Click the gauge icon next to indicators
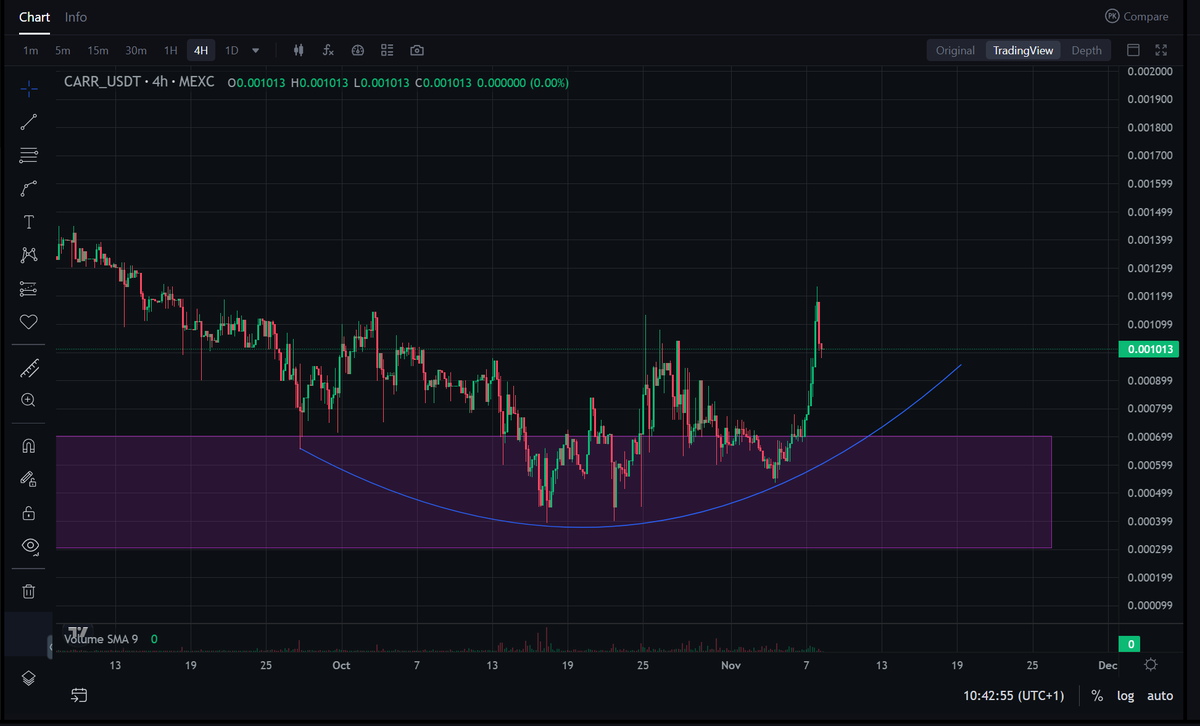This screenshot has width=1200, height=726. pyautogui.click(x=358, y=50)
